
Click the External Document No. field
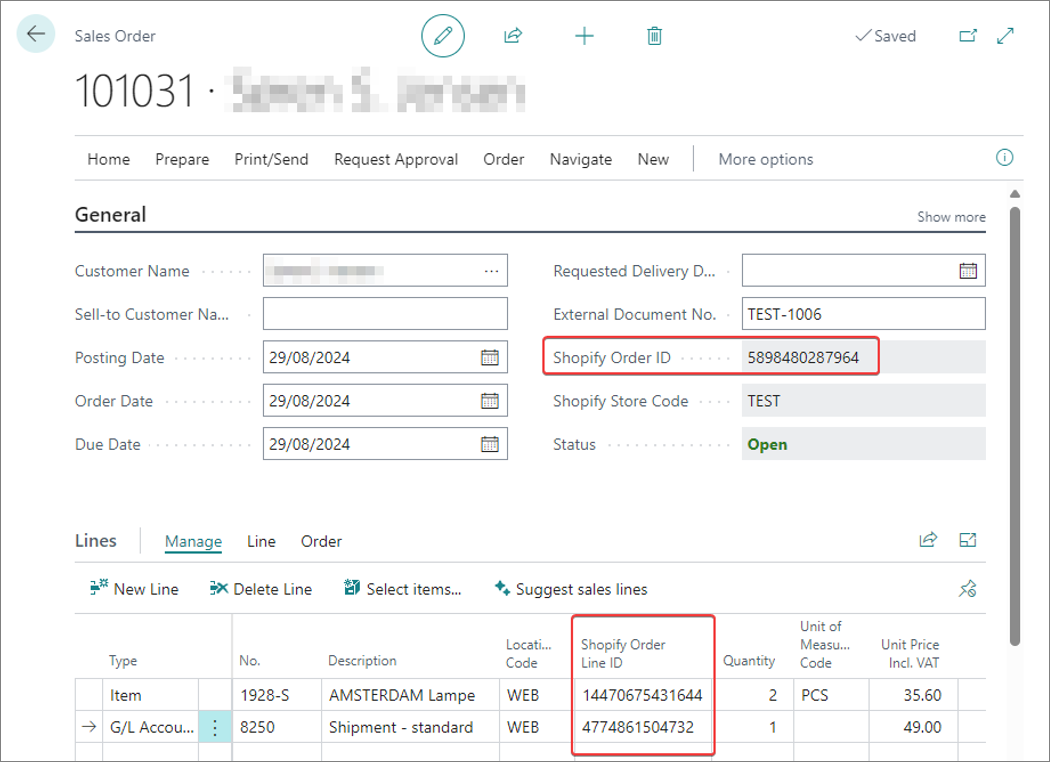click(x=863, y=313)
